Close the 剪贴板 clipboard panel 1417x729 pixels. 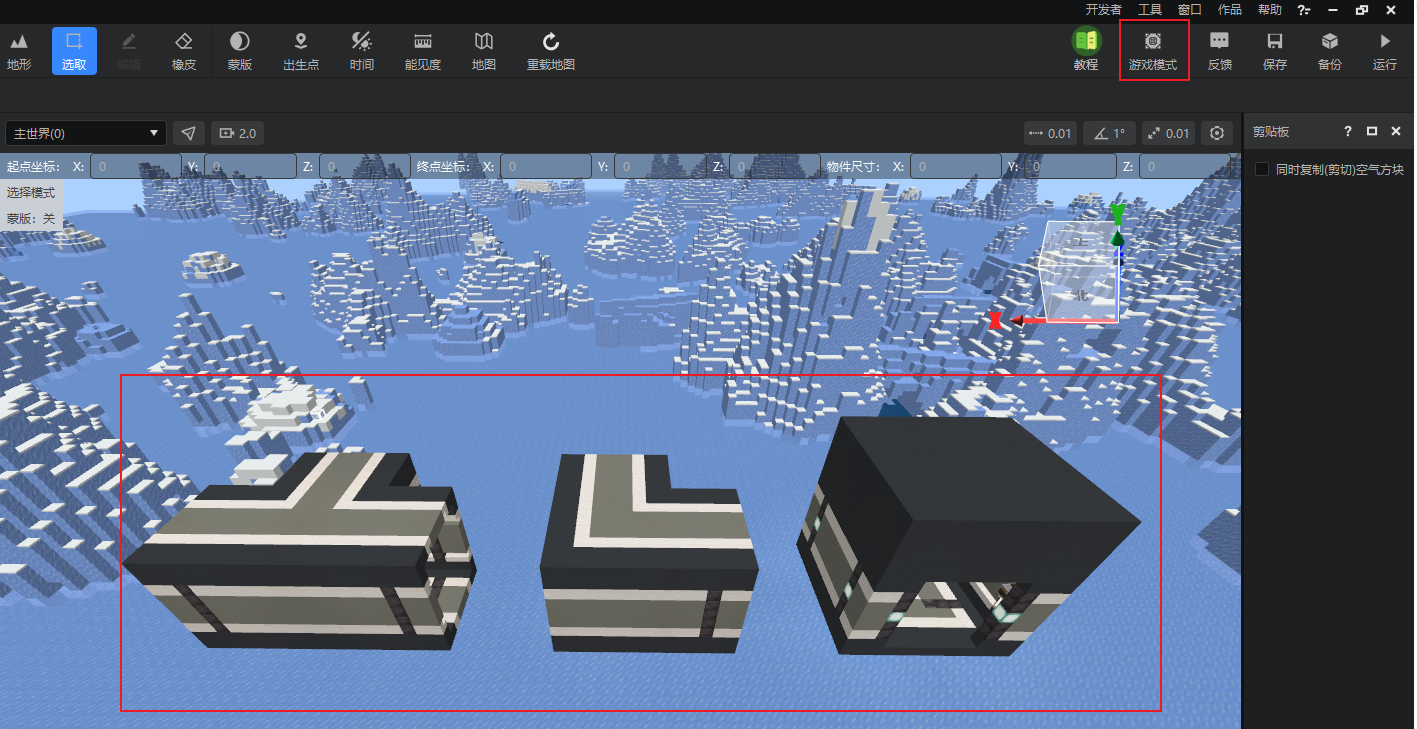click(x=1396, y=131)
